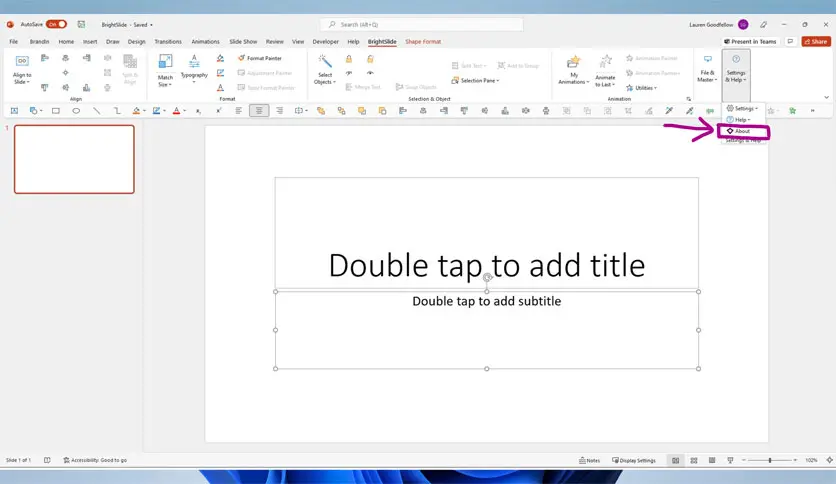Screen dimensions: 836x484
Task: Select the Shape Format tab
Action: click(x=423, y=42)
